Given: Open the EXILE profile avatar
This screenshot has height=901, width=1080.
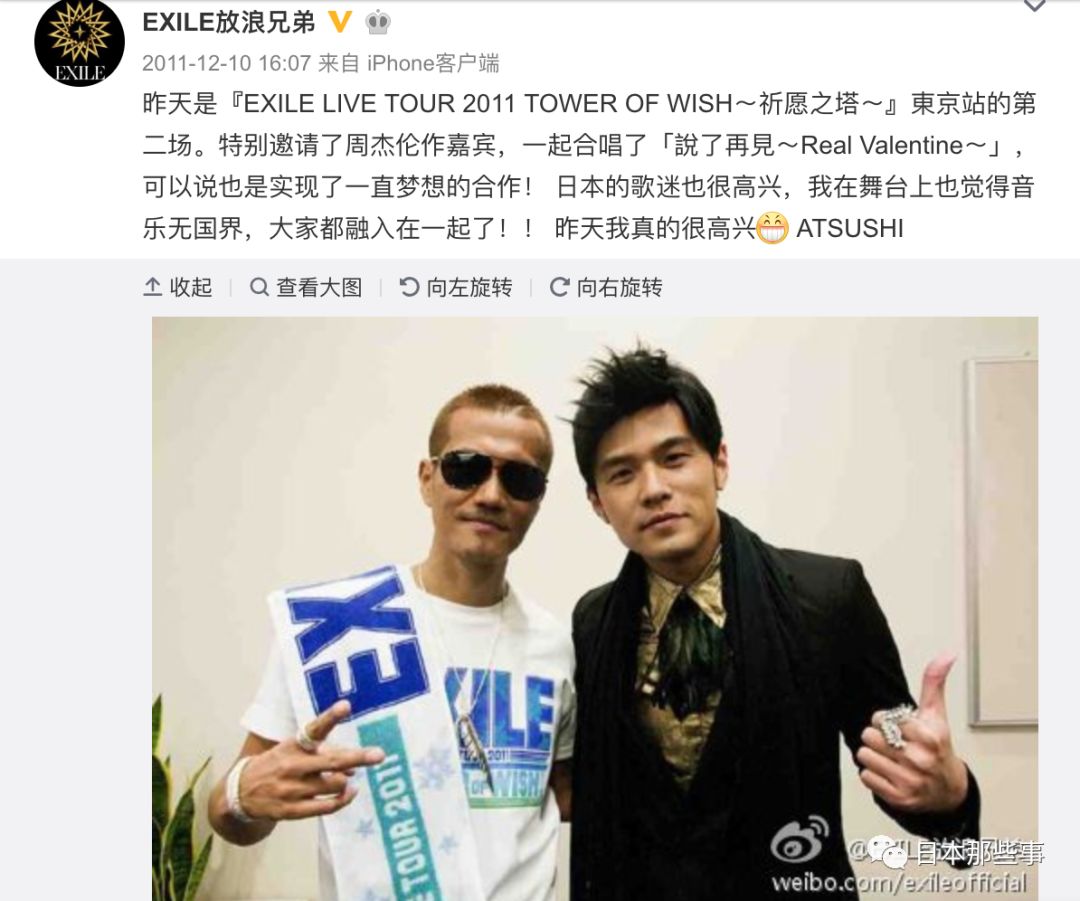Looking at the screenshot, I should [x=79, y=43].
